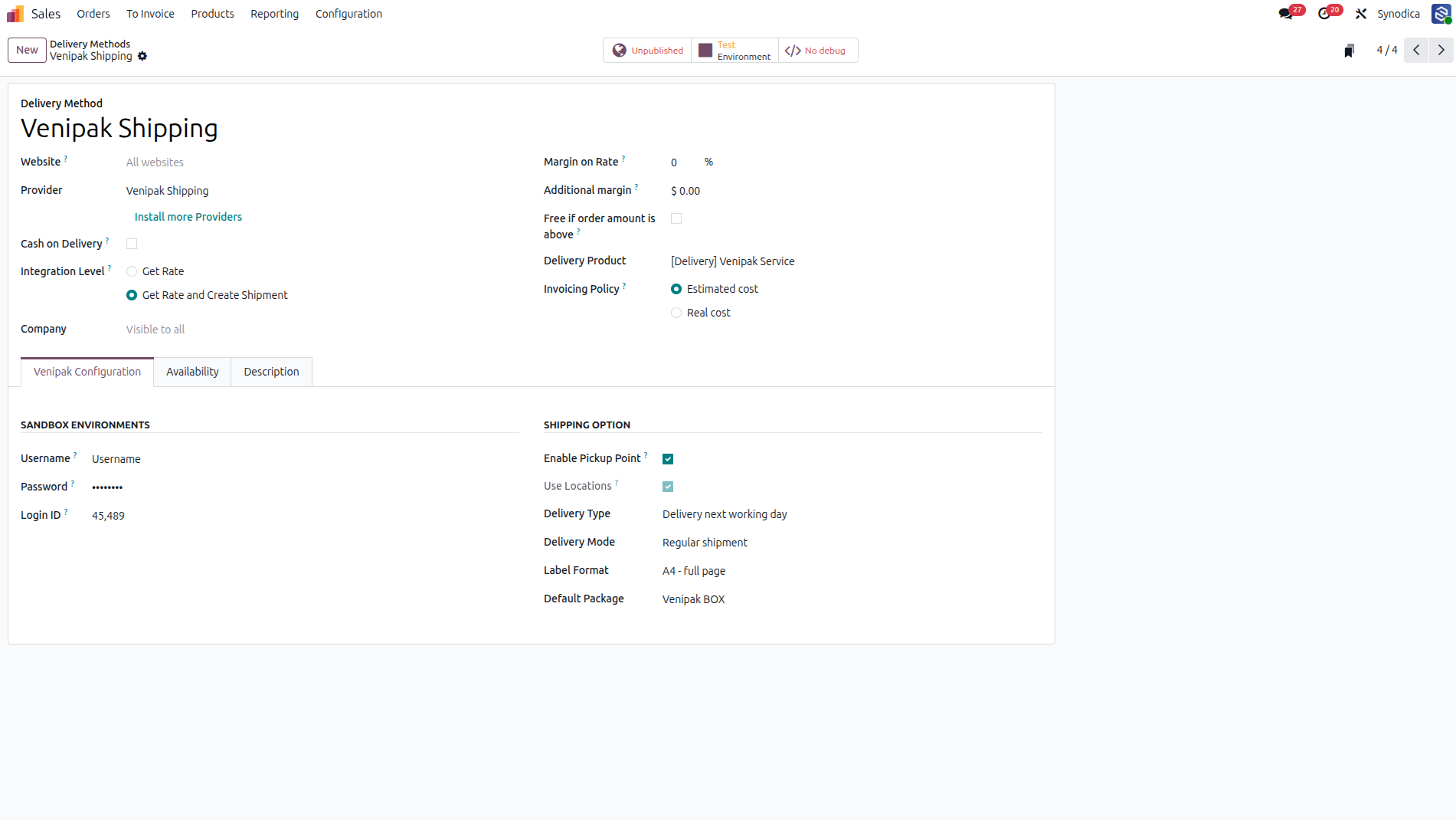Screen dimensions: 1456x820
Task: Enable the Cash on Delivery checkbox
Action: [x=132, y=244]
